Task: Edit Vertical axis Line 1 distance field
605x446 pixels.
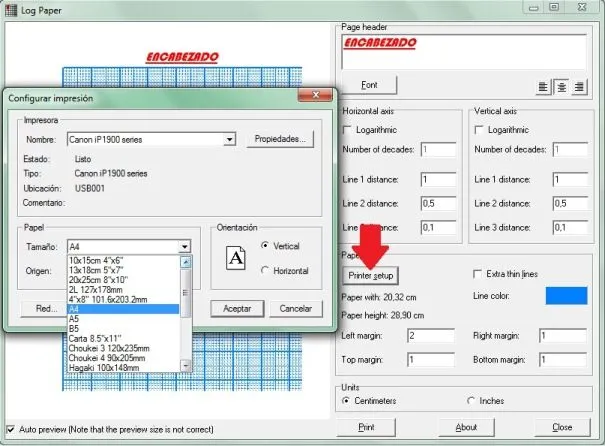Action: [x=570, y=180]
